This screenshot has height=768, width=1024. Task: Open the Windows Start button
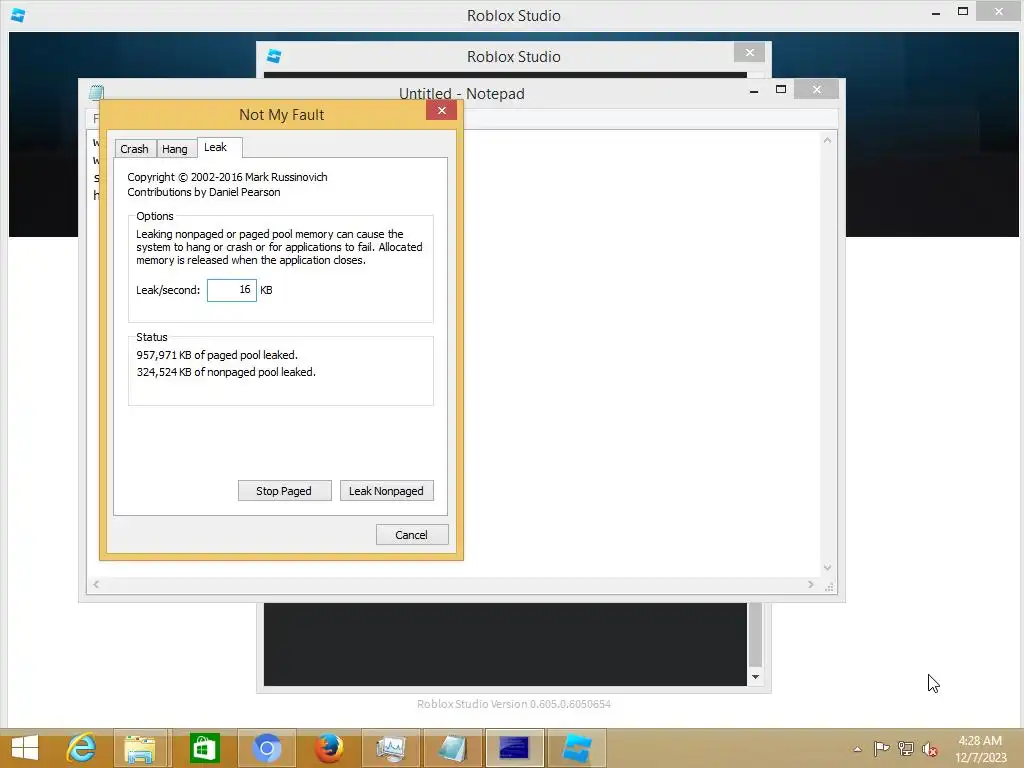tap(25, 748)
